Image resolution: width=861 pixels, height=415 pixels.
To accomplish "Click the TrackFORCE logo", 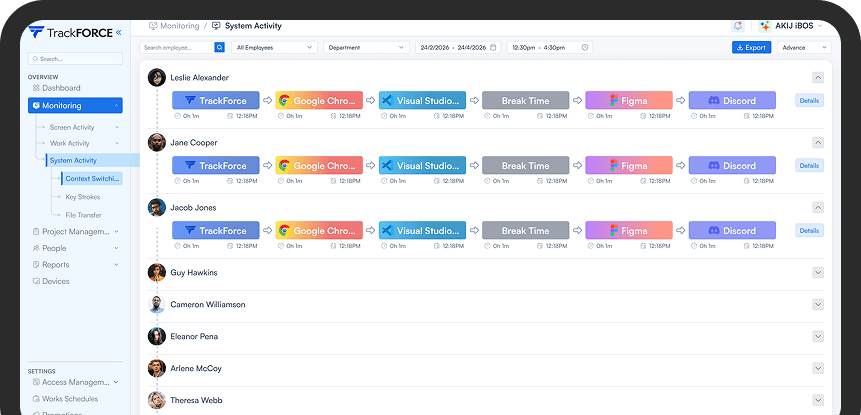I will tap(70, 32).
